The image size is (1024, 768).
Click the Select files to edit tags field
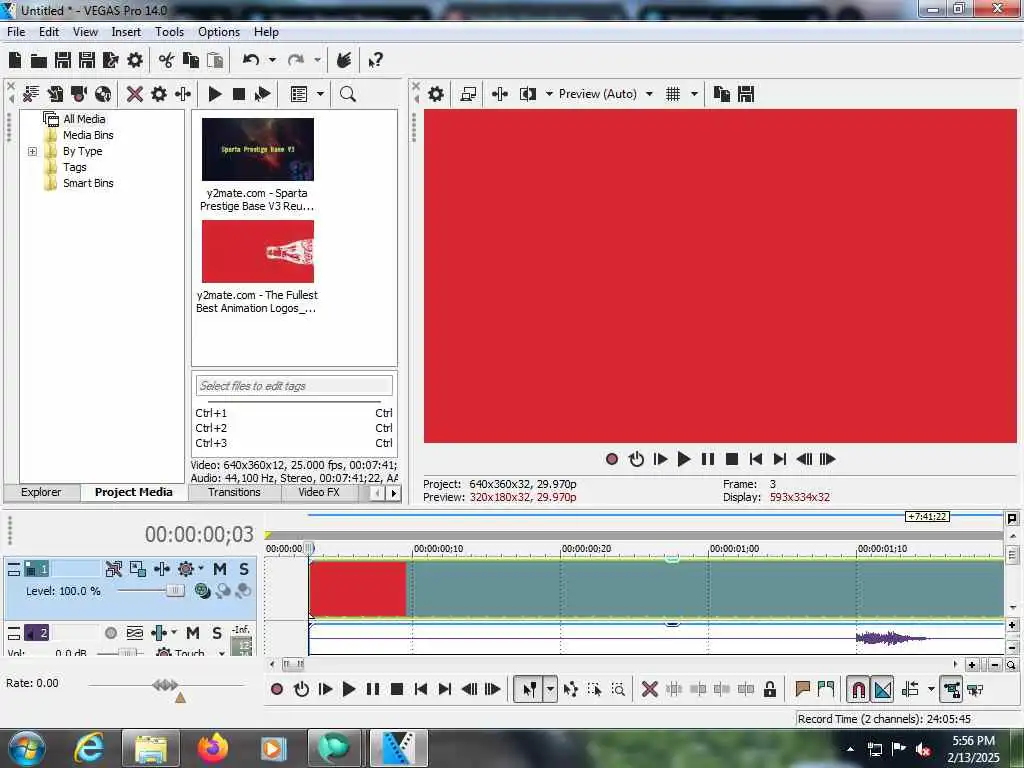point(294,385)
